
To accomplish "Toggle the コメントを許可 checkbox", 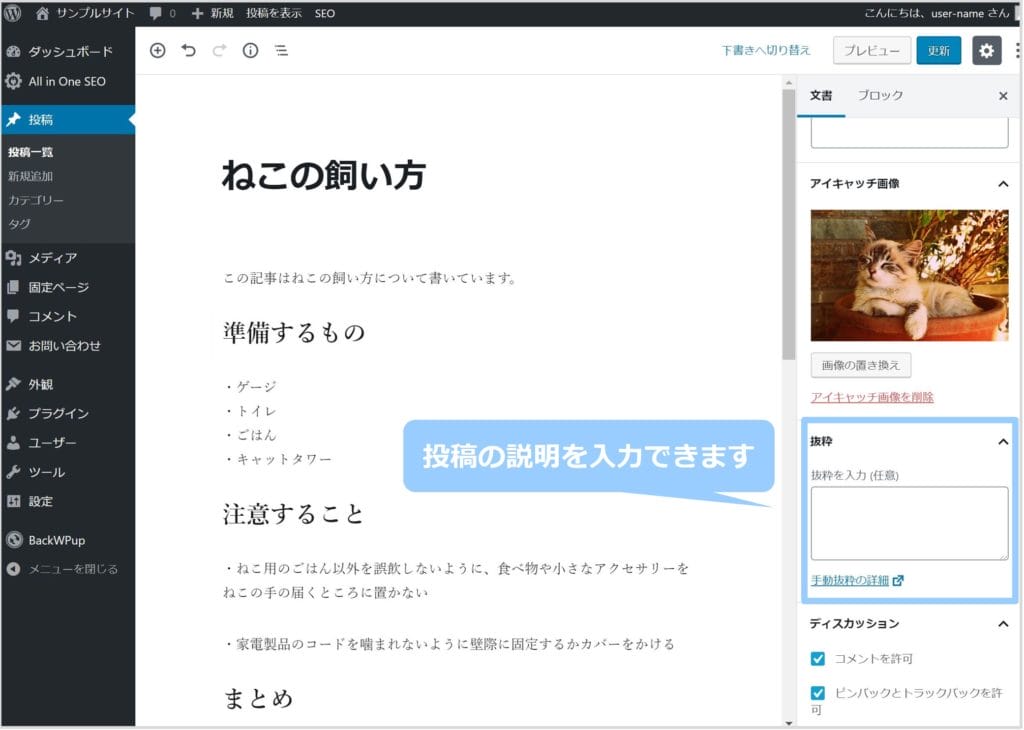I will coord(818,659).
